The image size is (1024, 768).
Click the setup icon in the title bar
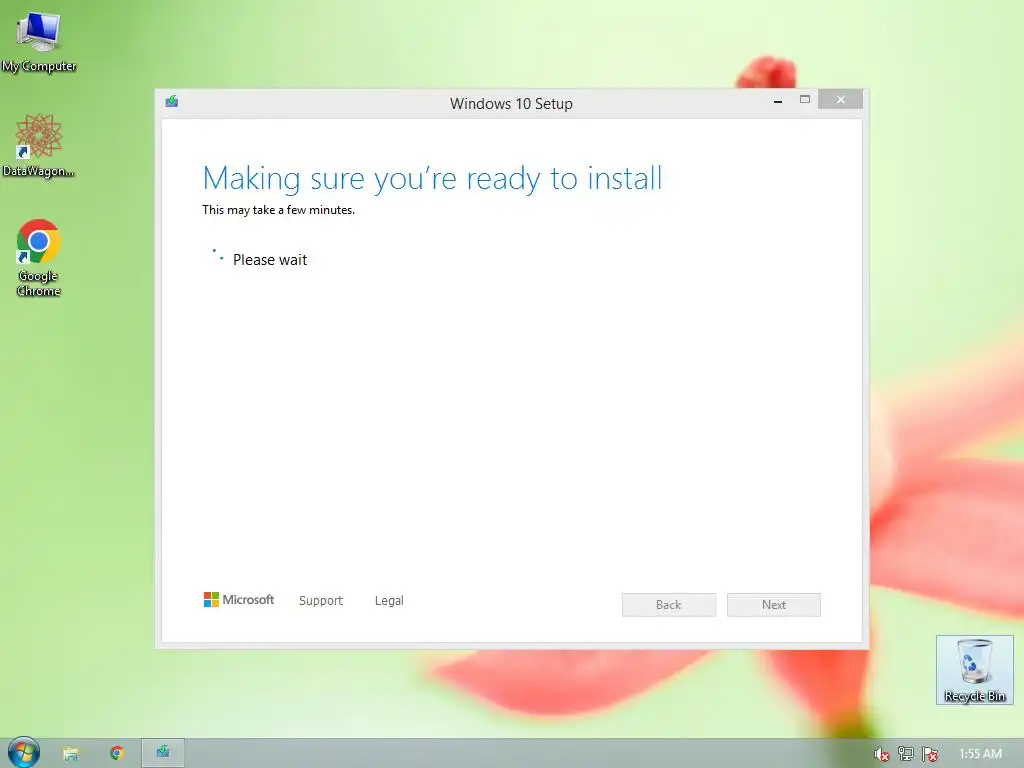click(172, 101)
